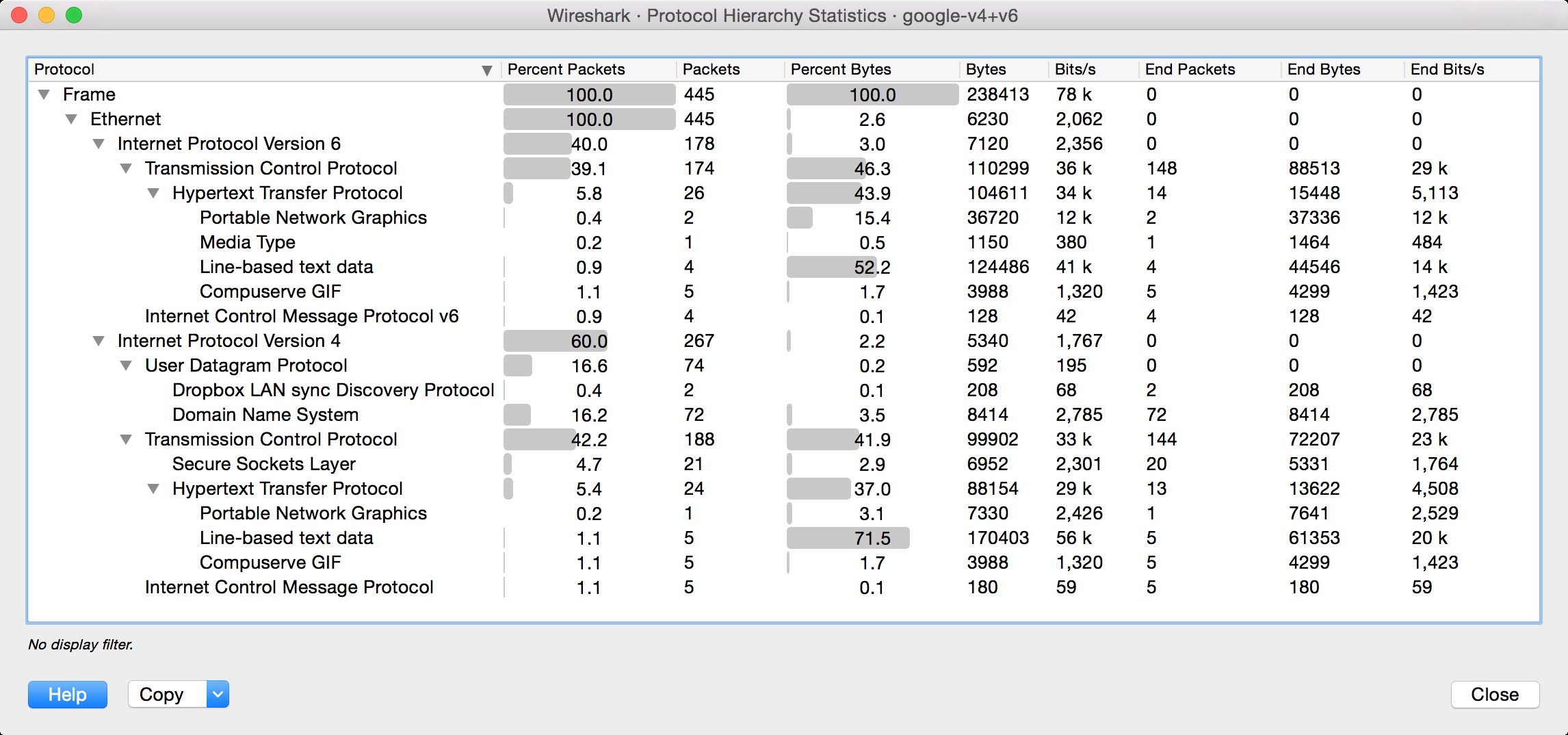Viewport: 1568px width, 735px height.
Task: Open the Copy dropdown arrow
Action: [x=218, y=695]
